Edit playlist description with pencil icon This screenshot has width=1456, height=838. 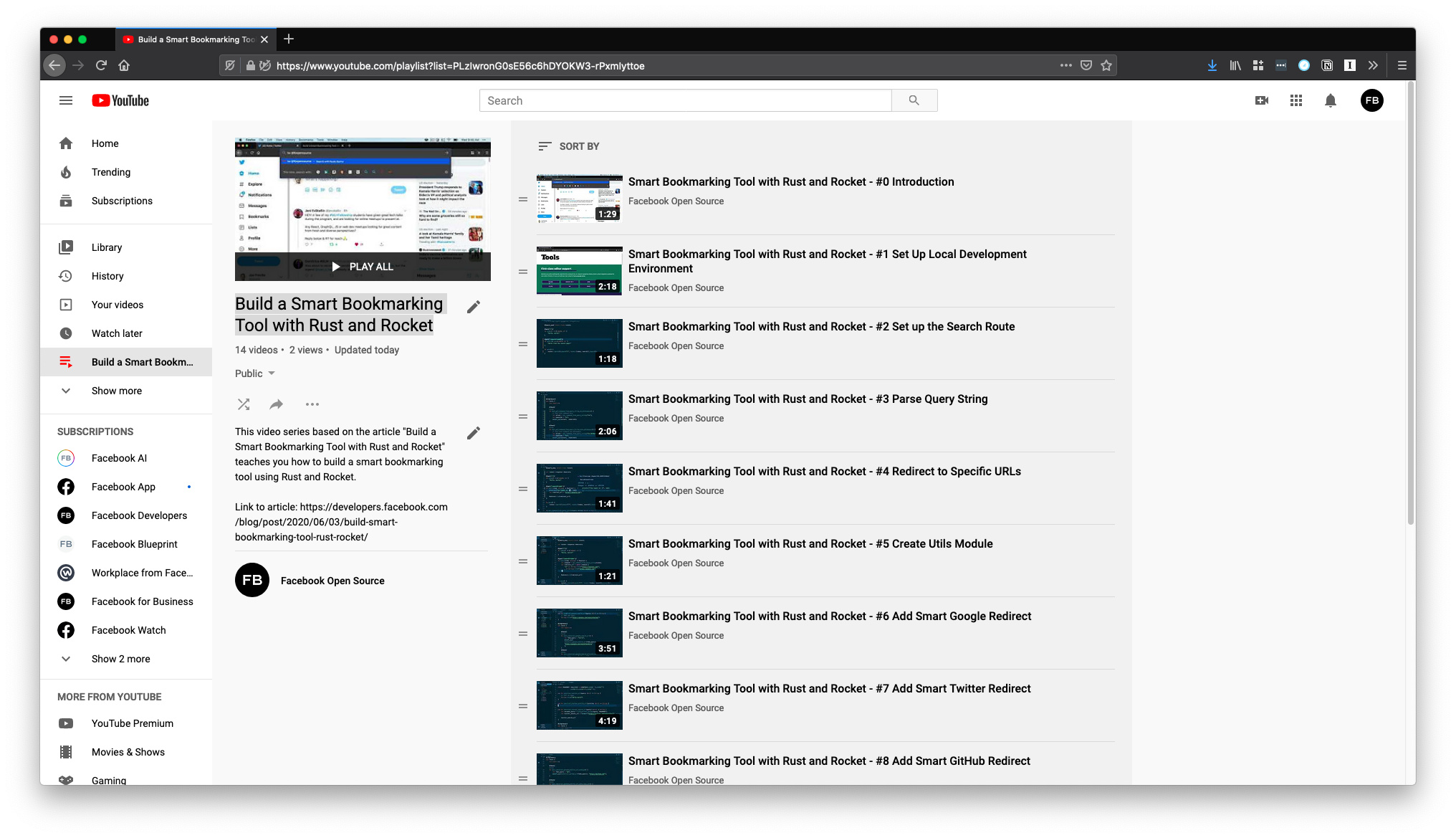474,434
